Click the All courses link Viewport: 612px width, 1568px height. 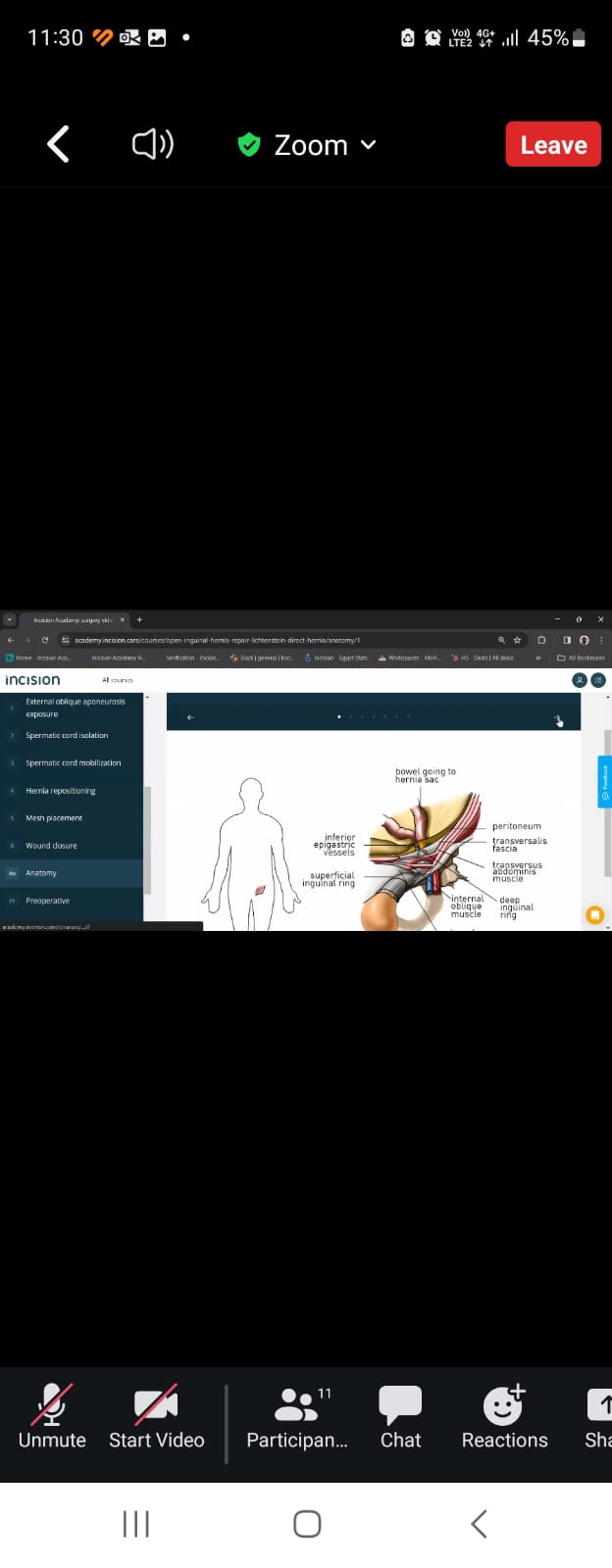117,680
